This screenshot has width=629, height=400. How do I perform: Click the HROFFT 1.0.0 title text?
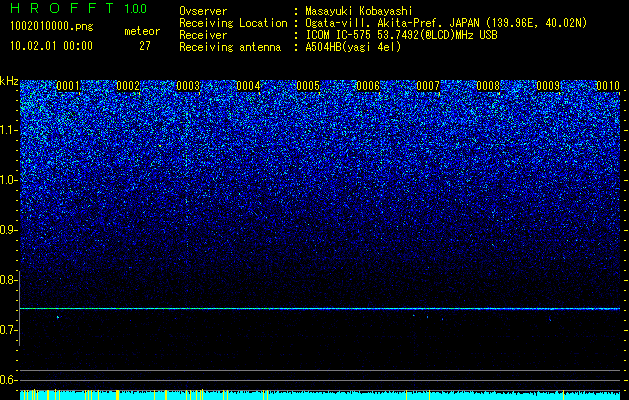click(x=78, y=8)
